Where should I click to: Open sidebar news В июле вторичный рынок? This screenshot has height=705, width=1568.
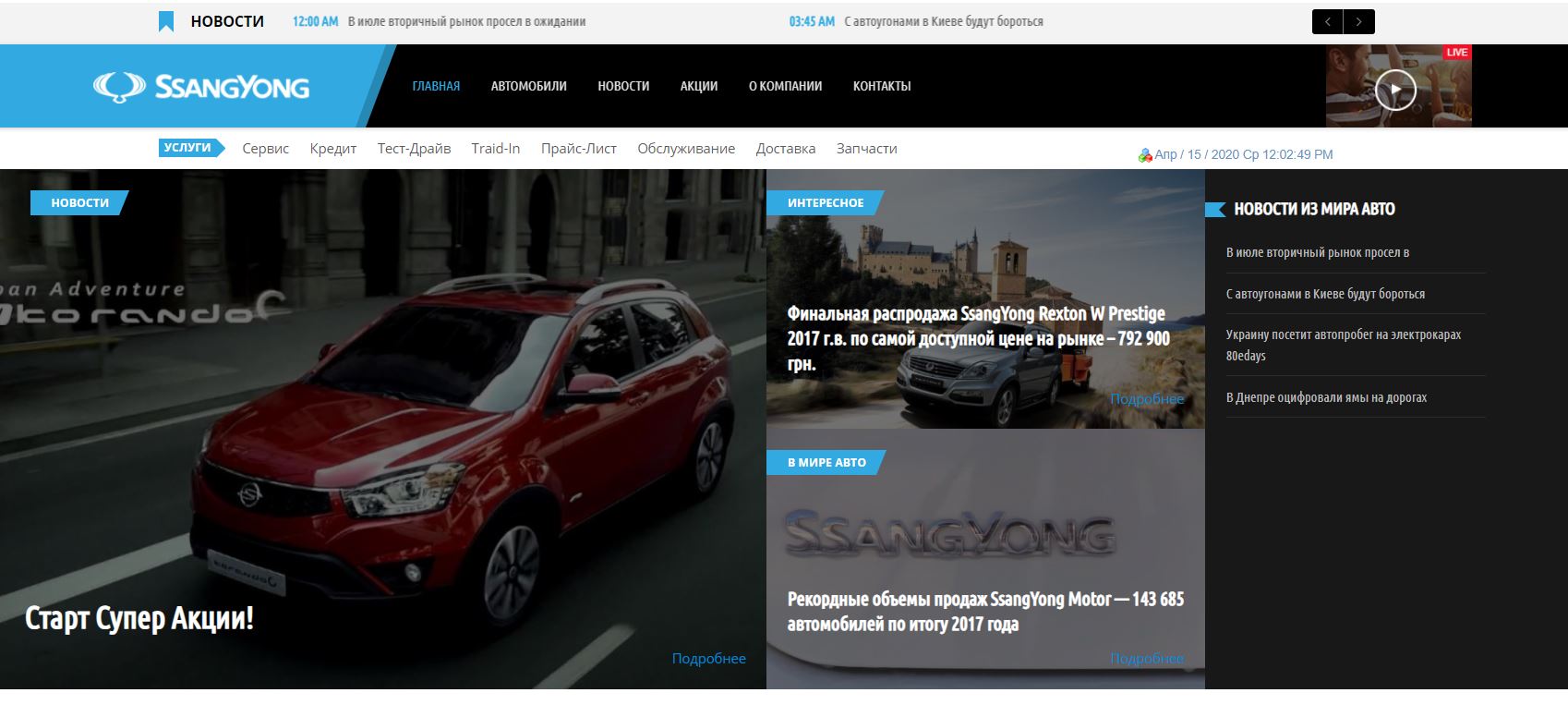tap(1318, 252)
